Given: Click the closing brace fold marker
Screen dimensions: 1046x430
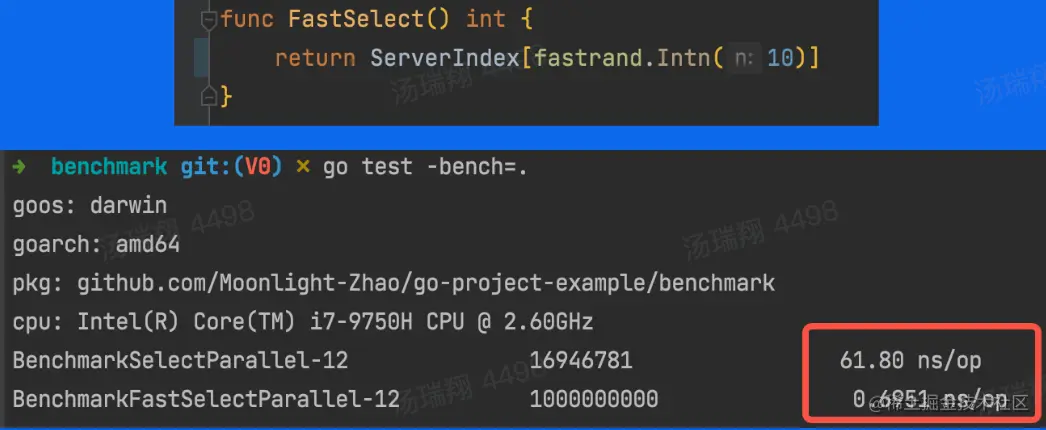Looking at the screenshot, I should tap(208, 97).
